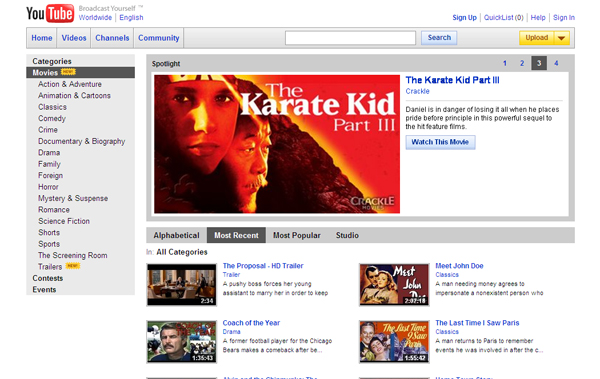600x379 pixels.
Task: Click the Sign Up link
Action: pos(464,18)
